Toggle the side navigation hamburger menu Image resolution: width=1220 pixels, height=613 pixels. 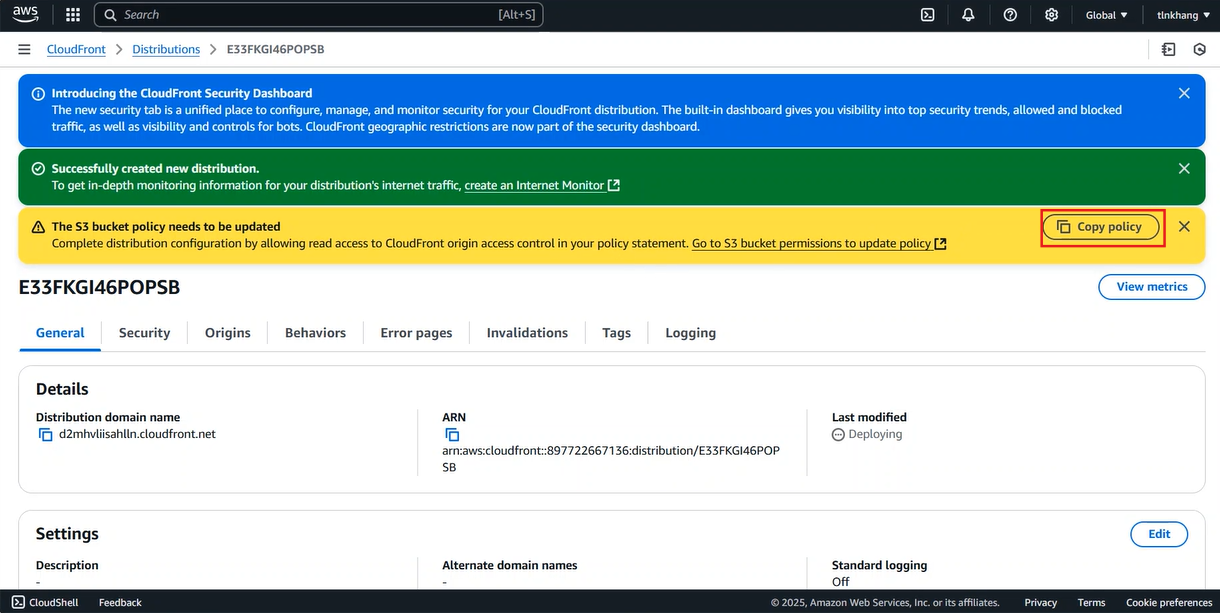point(24,49)
